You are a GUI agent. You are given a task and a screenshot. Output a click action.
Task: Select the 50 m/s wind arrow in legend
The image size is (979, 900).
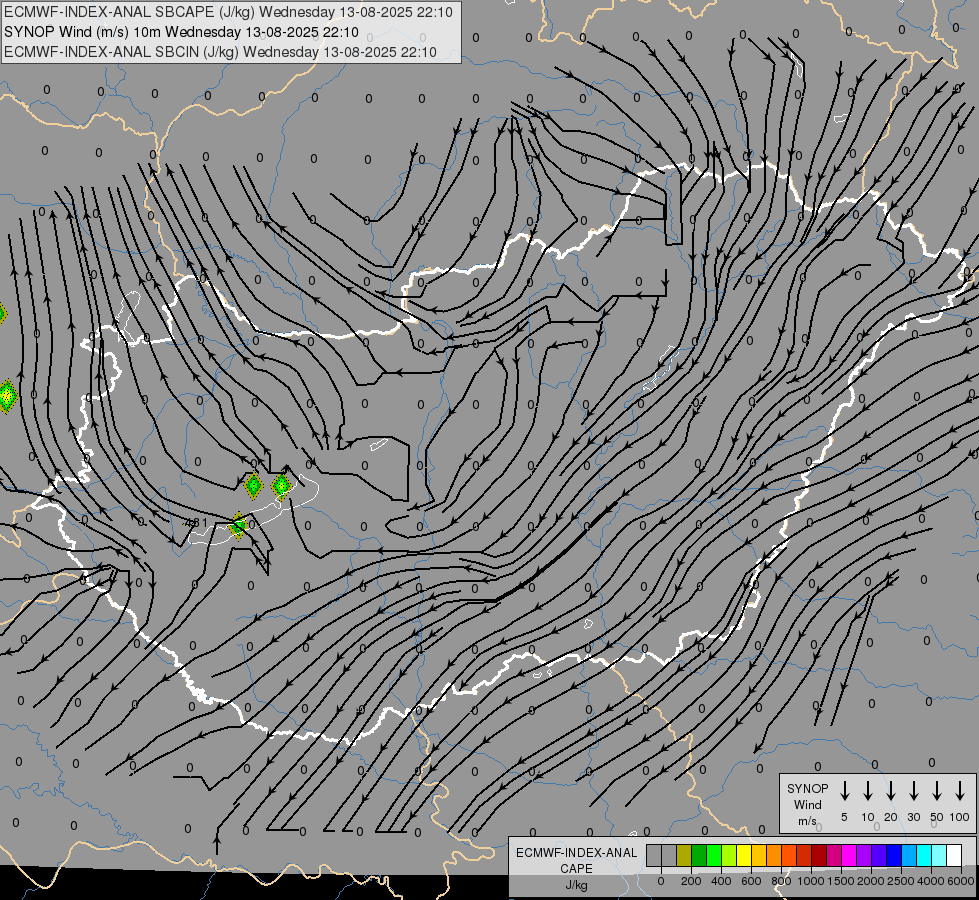click(x=937, y=791)
